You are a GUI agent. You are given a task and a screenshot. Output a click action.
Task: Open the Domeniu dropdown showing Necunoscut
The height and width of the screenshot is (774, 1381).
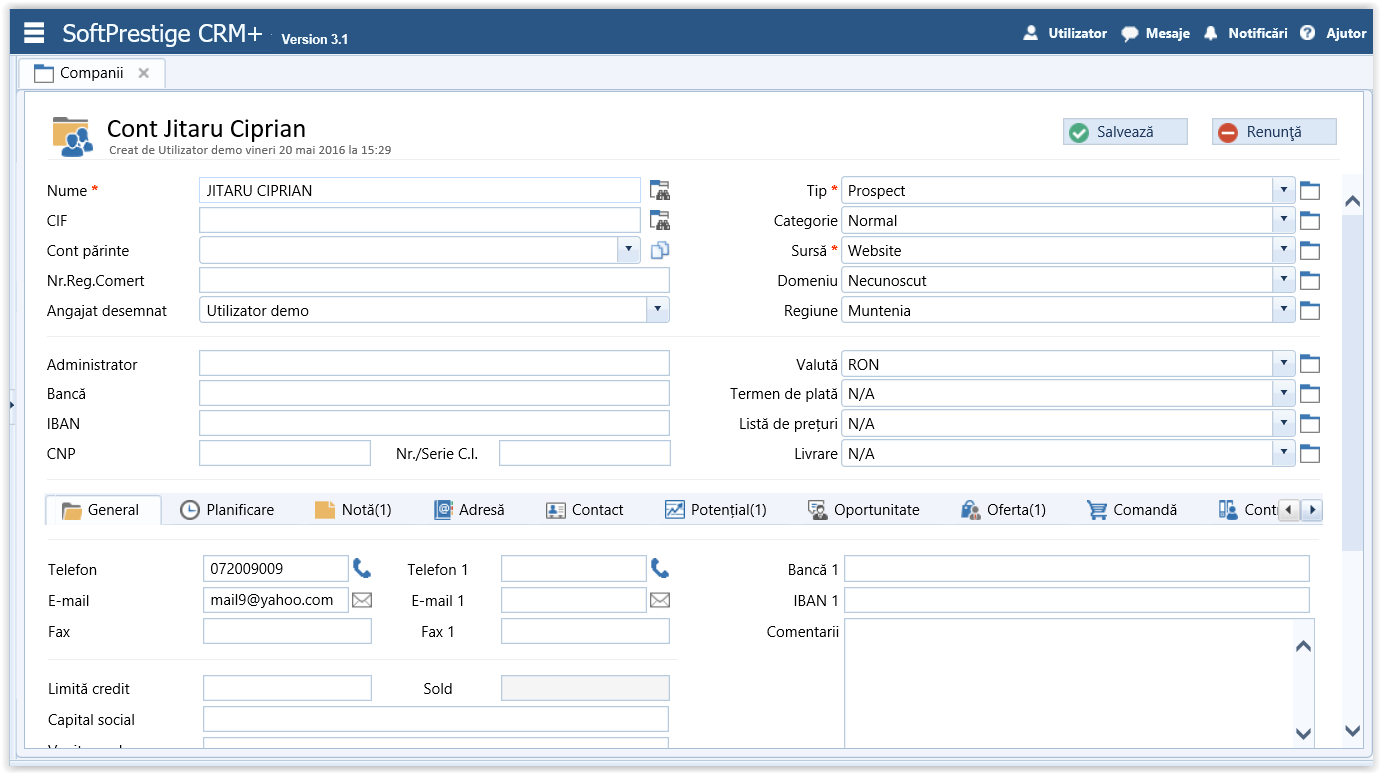click(1284, 281)
